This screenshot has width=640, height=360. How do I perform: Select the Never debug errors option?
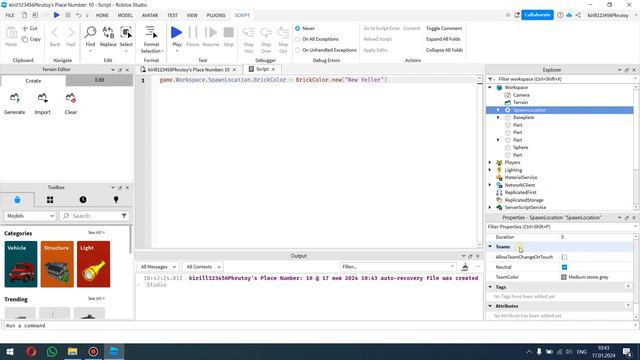tap(298, 29)
